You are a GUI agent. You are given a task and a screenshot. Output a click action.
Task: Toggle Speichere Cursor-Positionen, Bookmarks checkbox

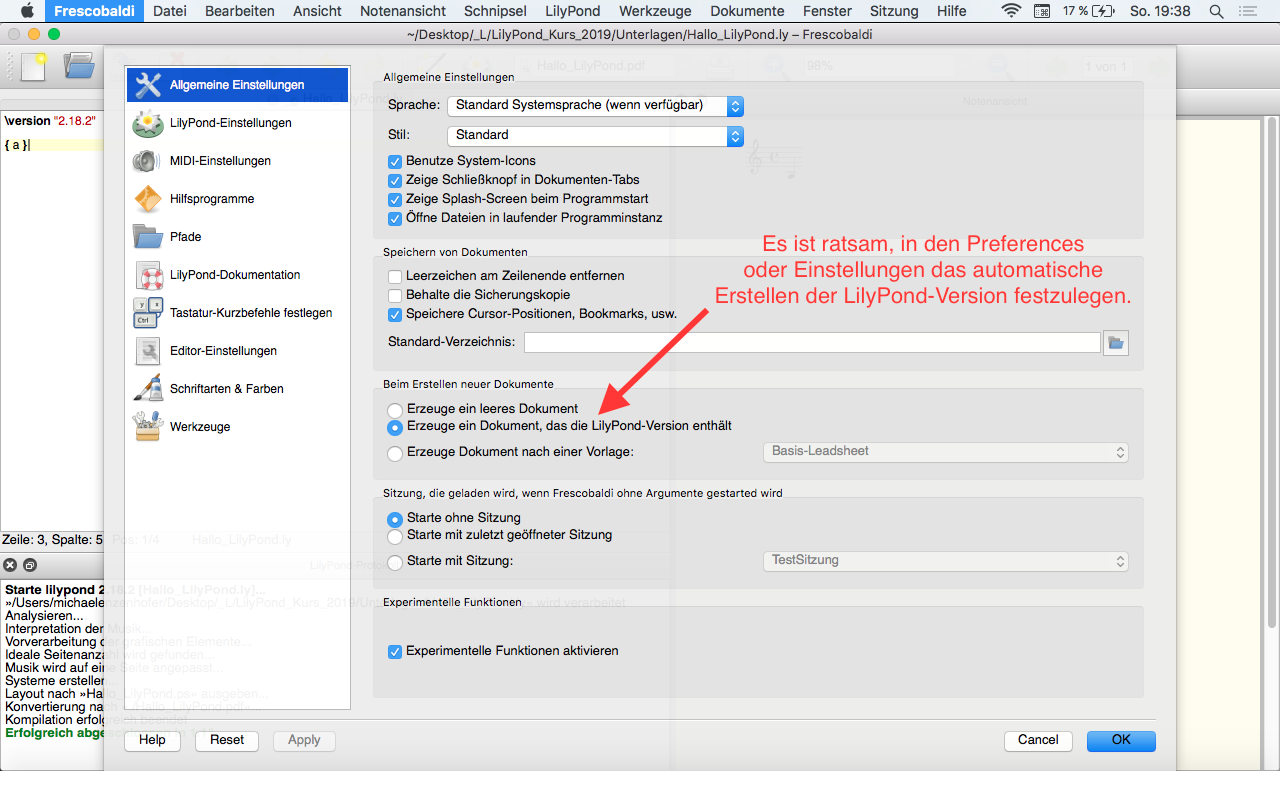click(x=395, y=314)
